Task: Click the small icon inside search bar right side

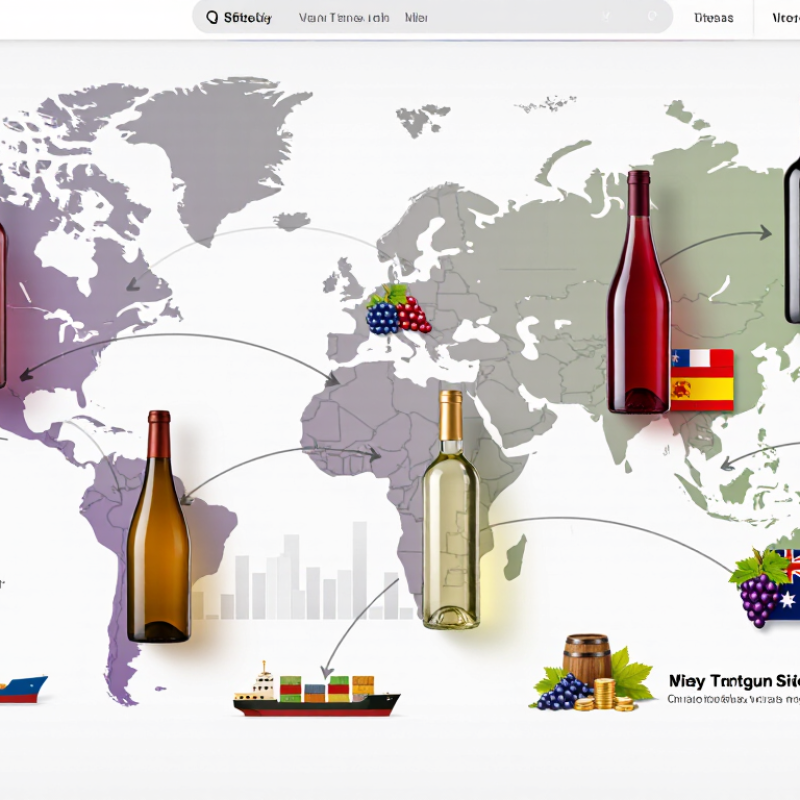Action: (652, 17)
